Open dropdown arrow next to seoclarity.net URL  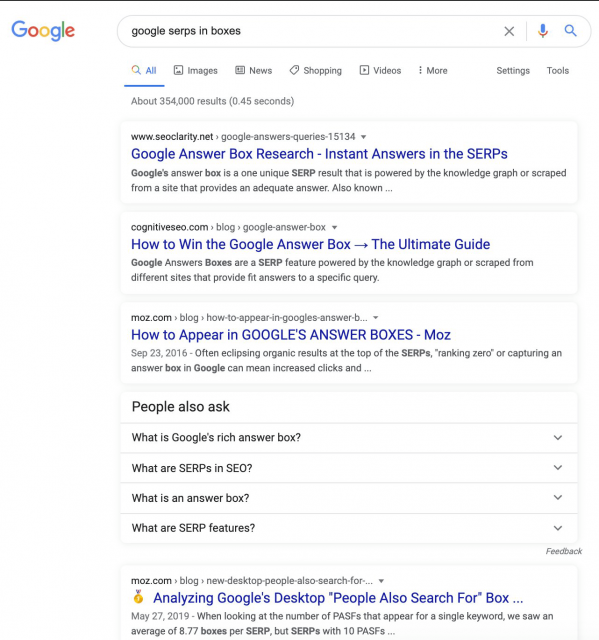coord(363,137)
